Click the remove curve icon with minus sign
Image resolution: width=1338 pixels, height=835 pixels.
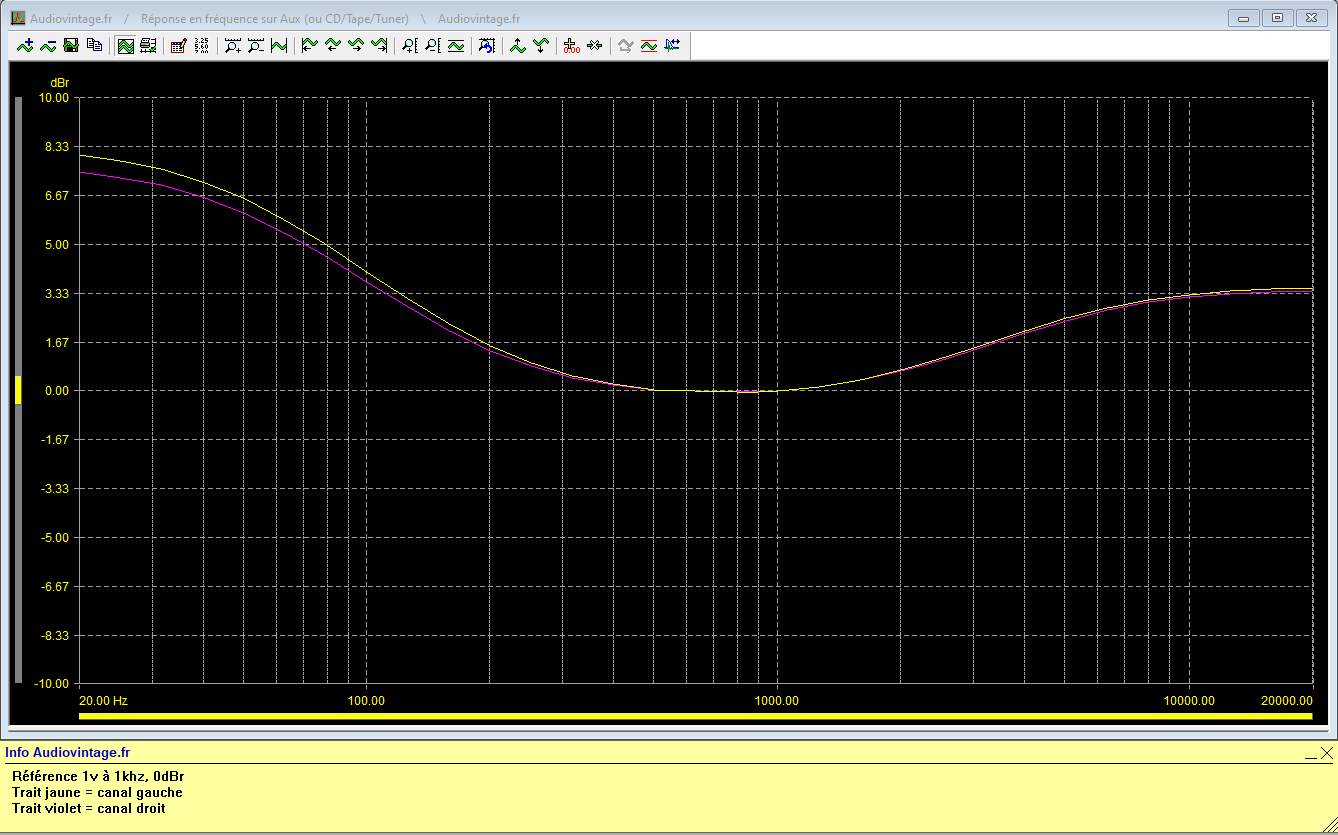pyautogui.click(x=48, y=45)
